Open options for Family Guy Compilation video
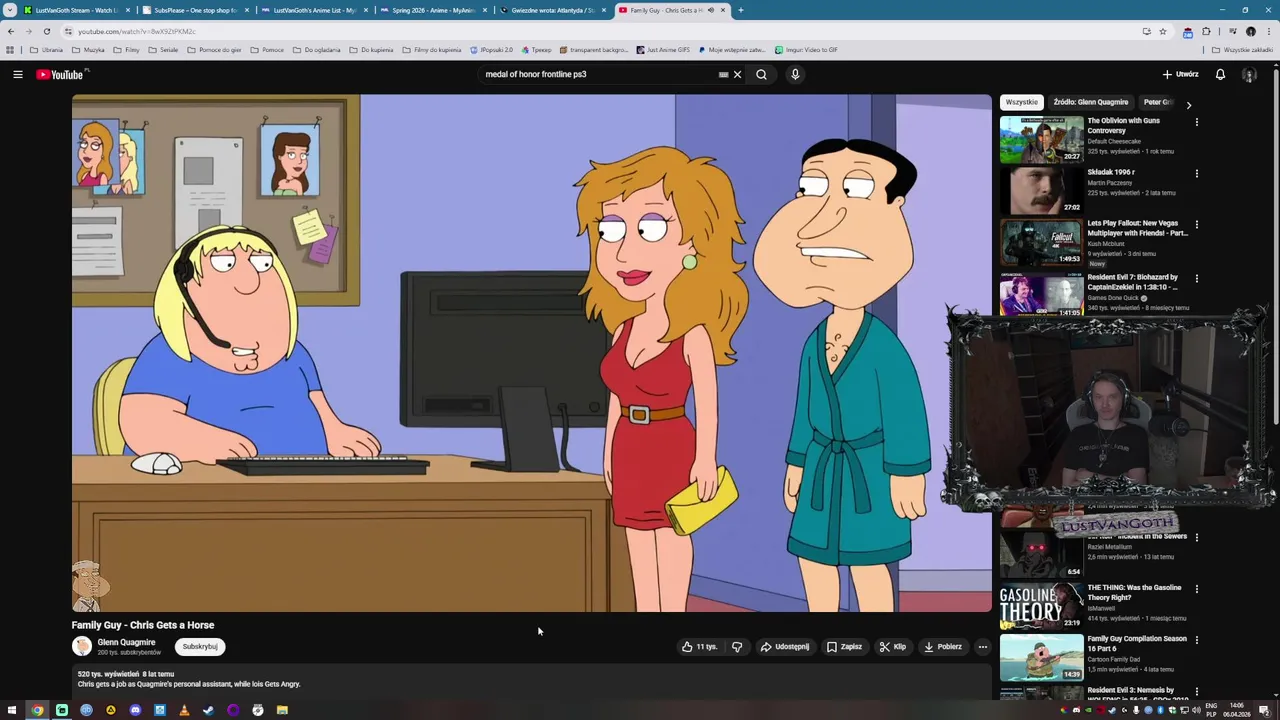 point(1196,640)
